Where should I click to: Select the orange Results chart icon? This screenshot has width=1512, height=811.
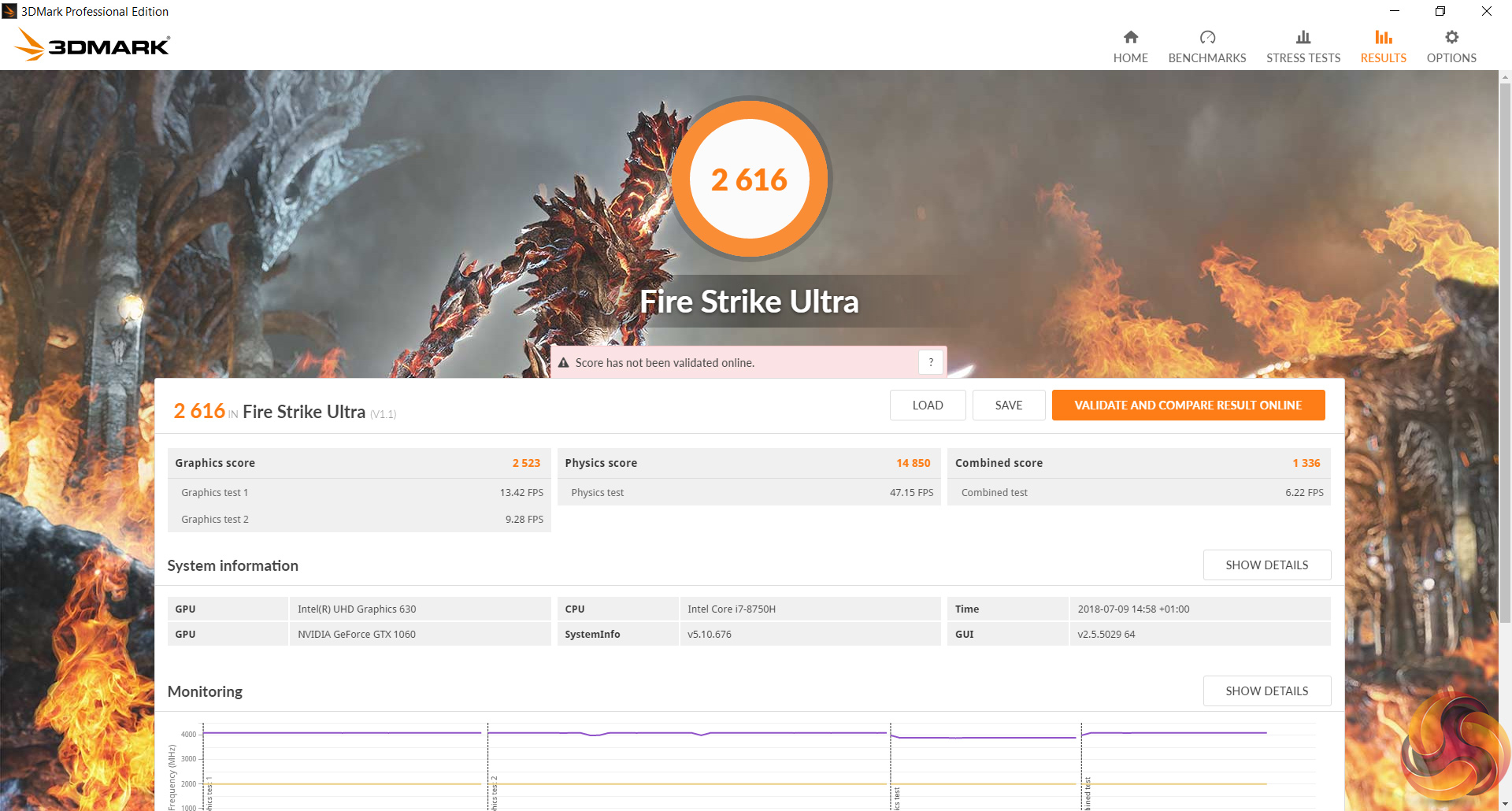tap(1383, 37)
